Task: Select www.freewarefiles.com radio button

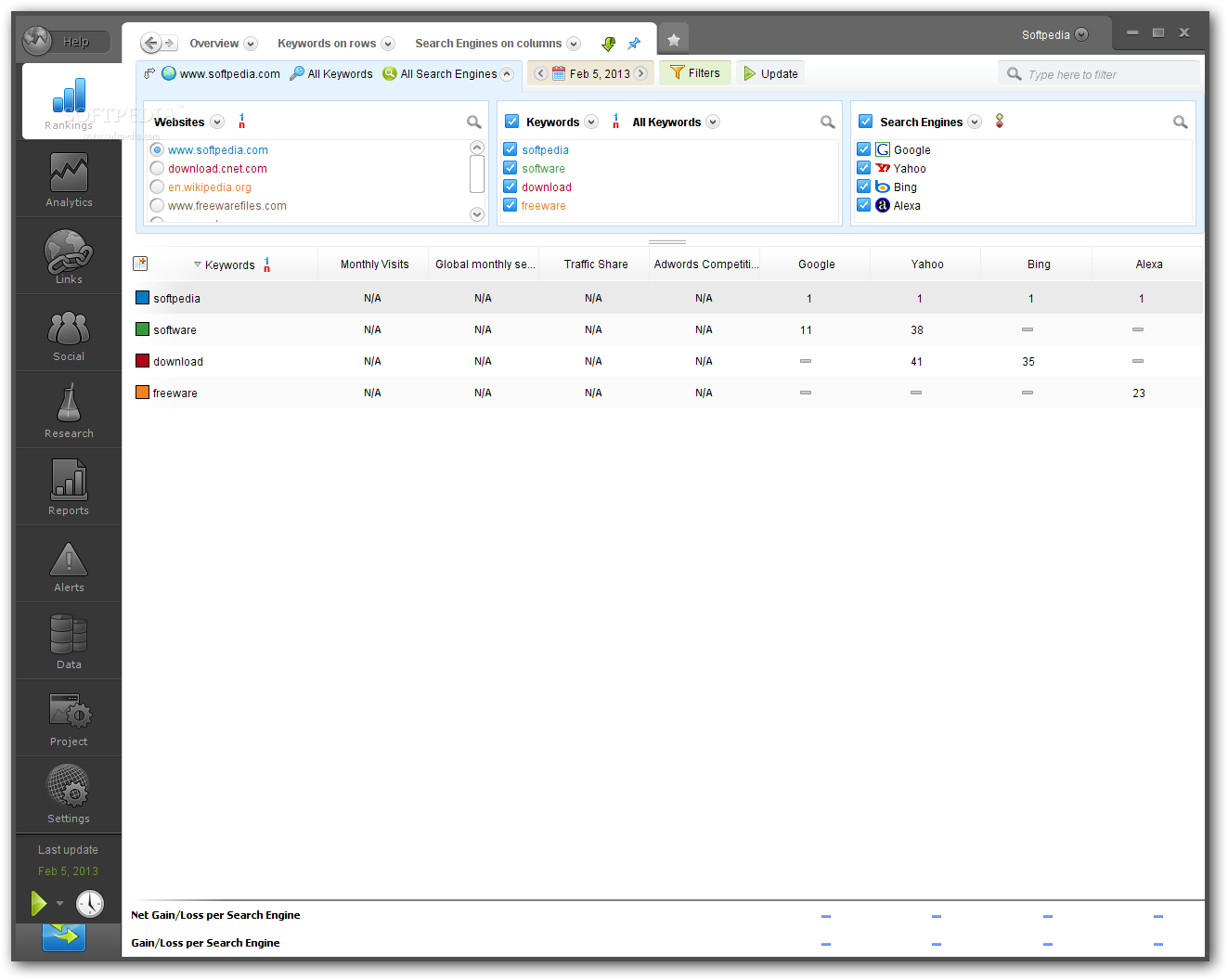Action: tap(157, 205)
